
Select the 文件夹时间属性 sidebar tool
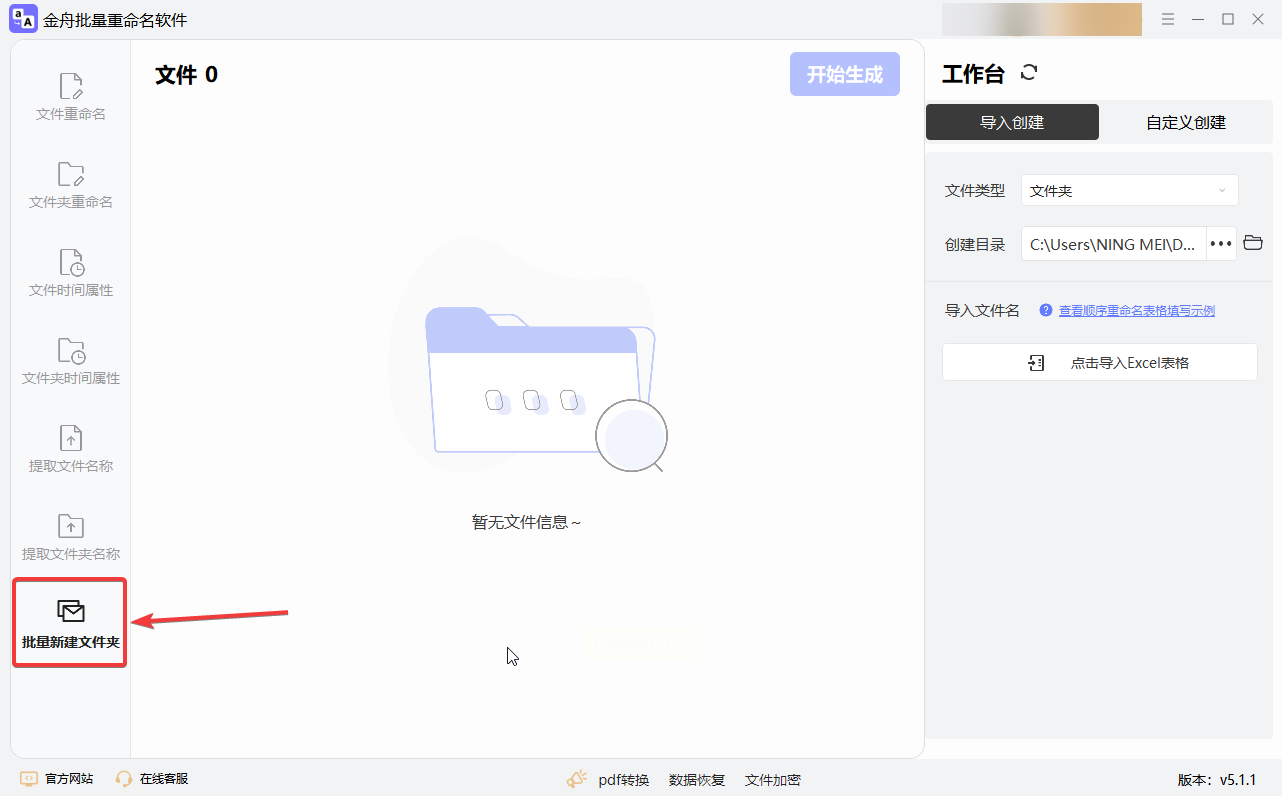(x=70, y=361)
